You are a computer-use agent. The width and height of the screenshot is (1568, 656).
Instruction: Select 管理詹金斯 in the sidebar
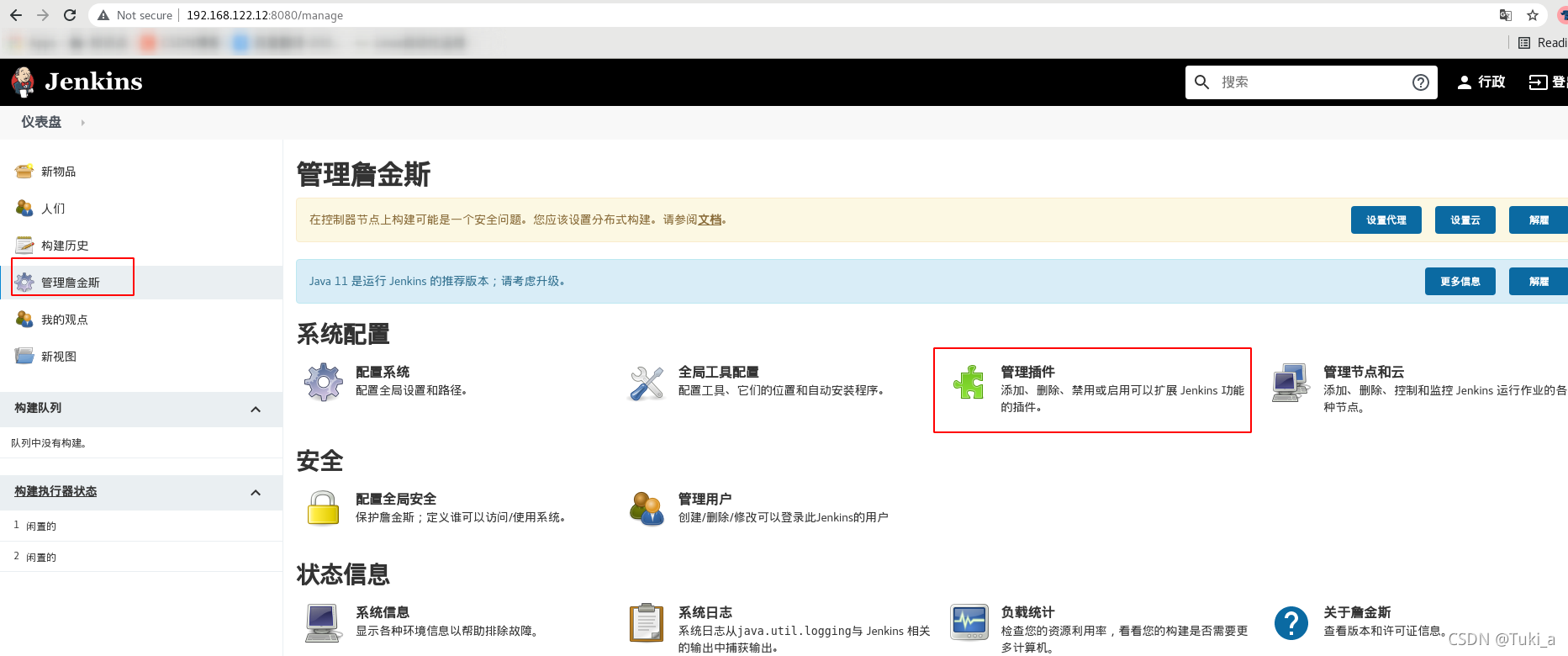(71, 283)
